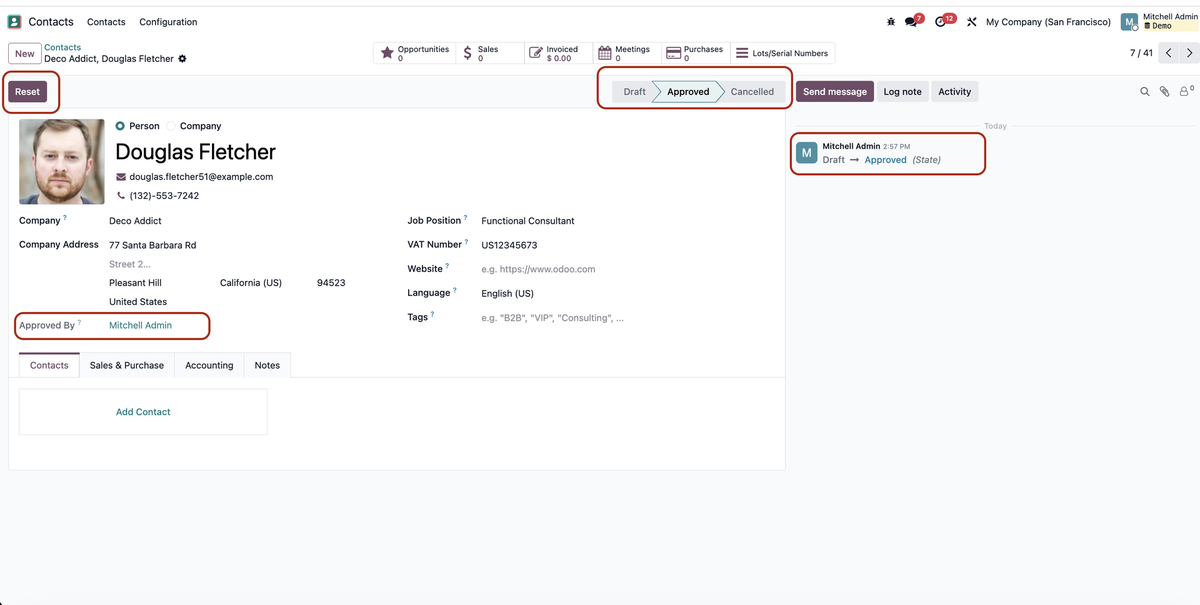Click the Reset button

click(28, 91)
